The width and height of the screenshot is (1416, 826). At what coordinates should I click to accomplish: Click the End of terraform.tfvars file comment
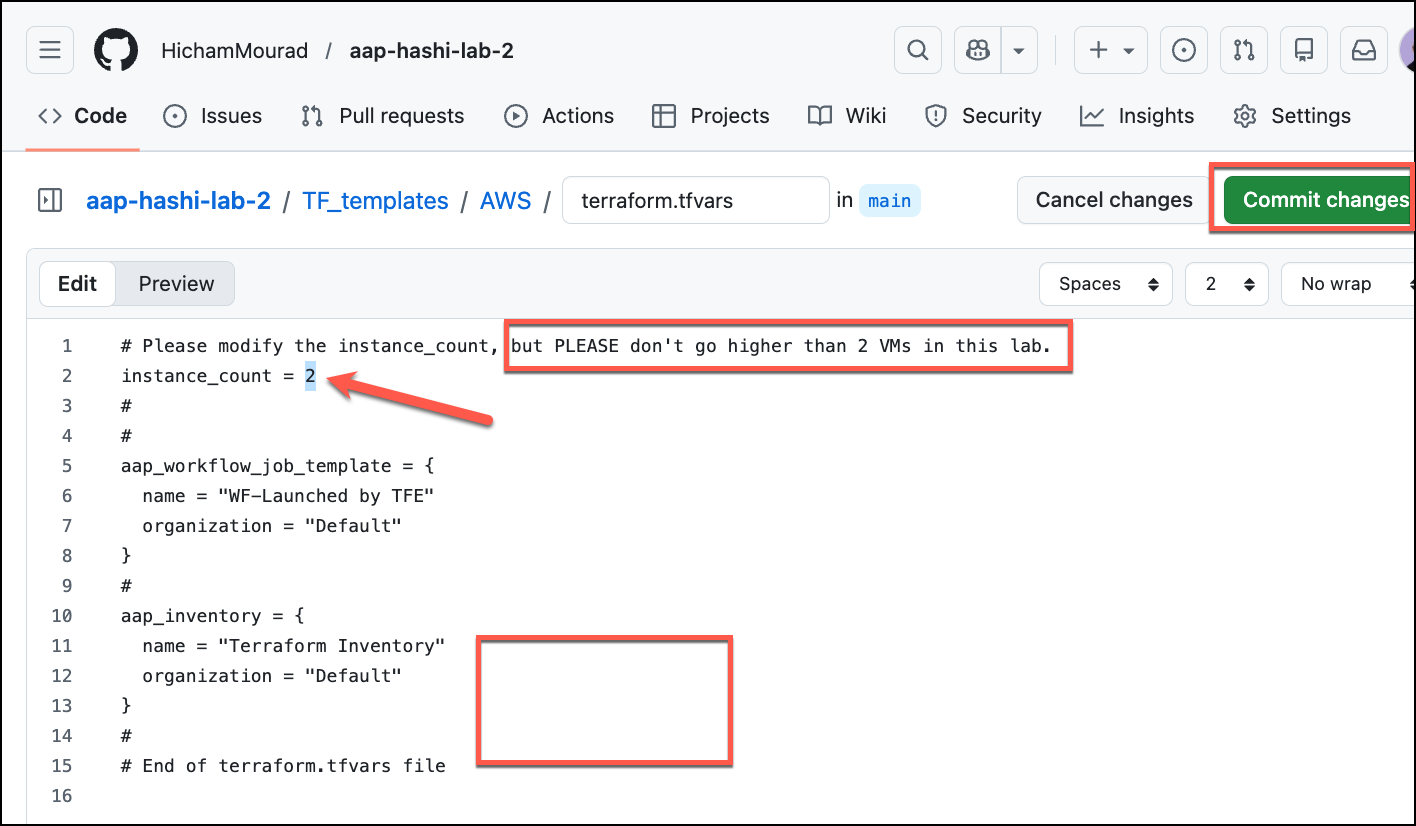(283, 766)
